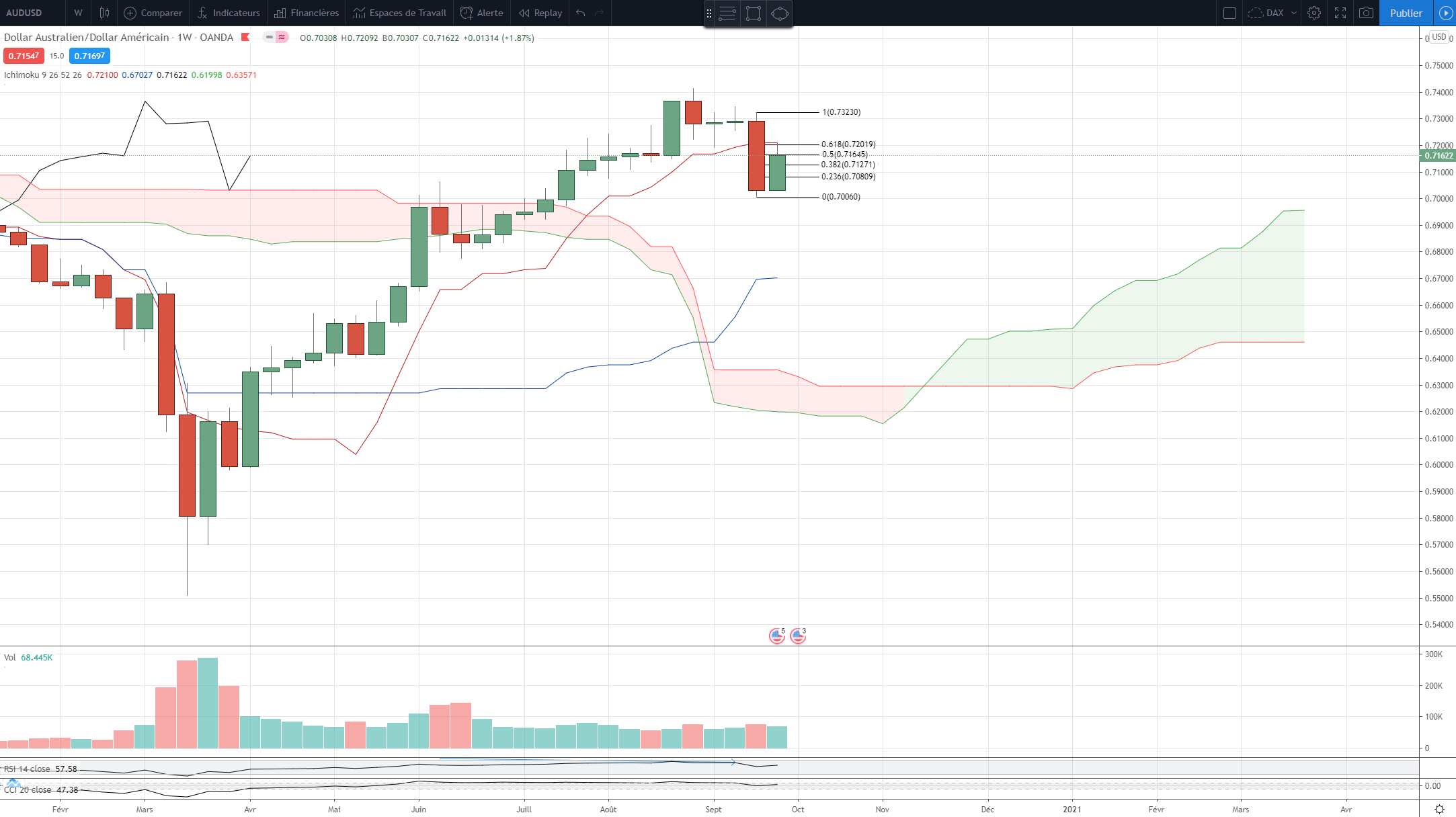The width and height of the screenshot is (1456, 817).
Task: Click the blue arrow drawn on RSI pane
Action: tap(588, 761)
